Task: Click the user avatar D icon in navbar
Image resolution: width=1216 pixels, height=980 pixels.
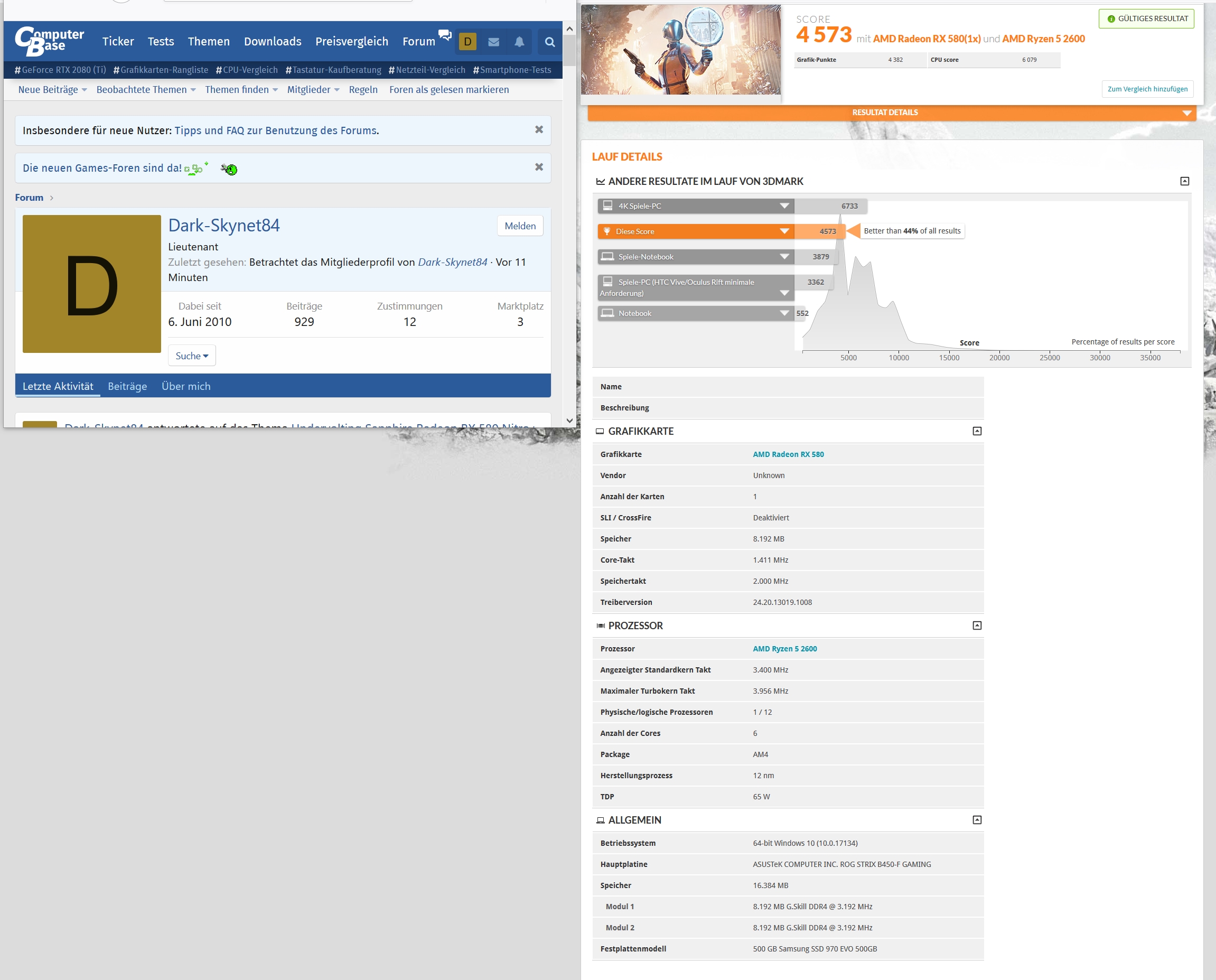Action: pyautogui.click(x=467, y=42)
